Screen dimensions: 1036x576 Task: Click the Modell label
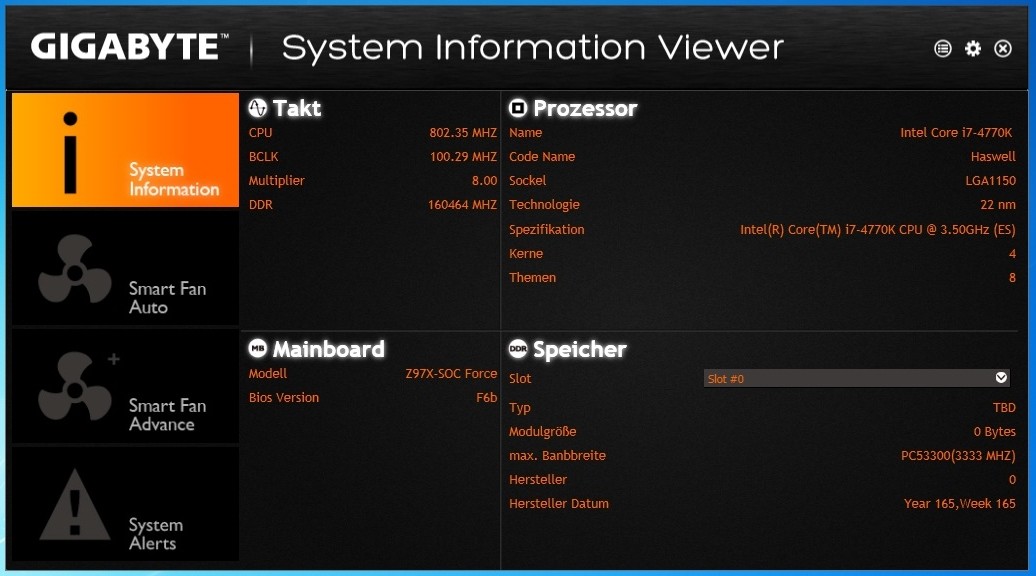(x=268, y=373)
